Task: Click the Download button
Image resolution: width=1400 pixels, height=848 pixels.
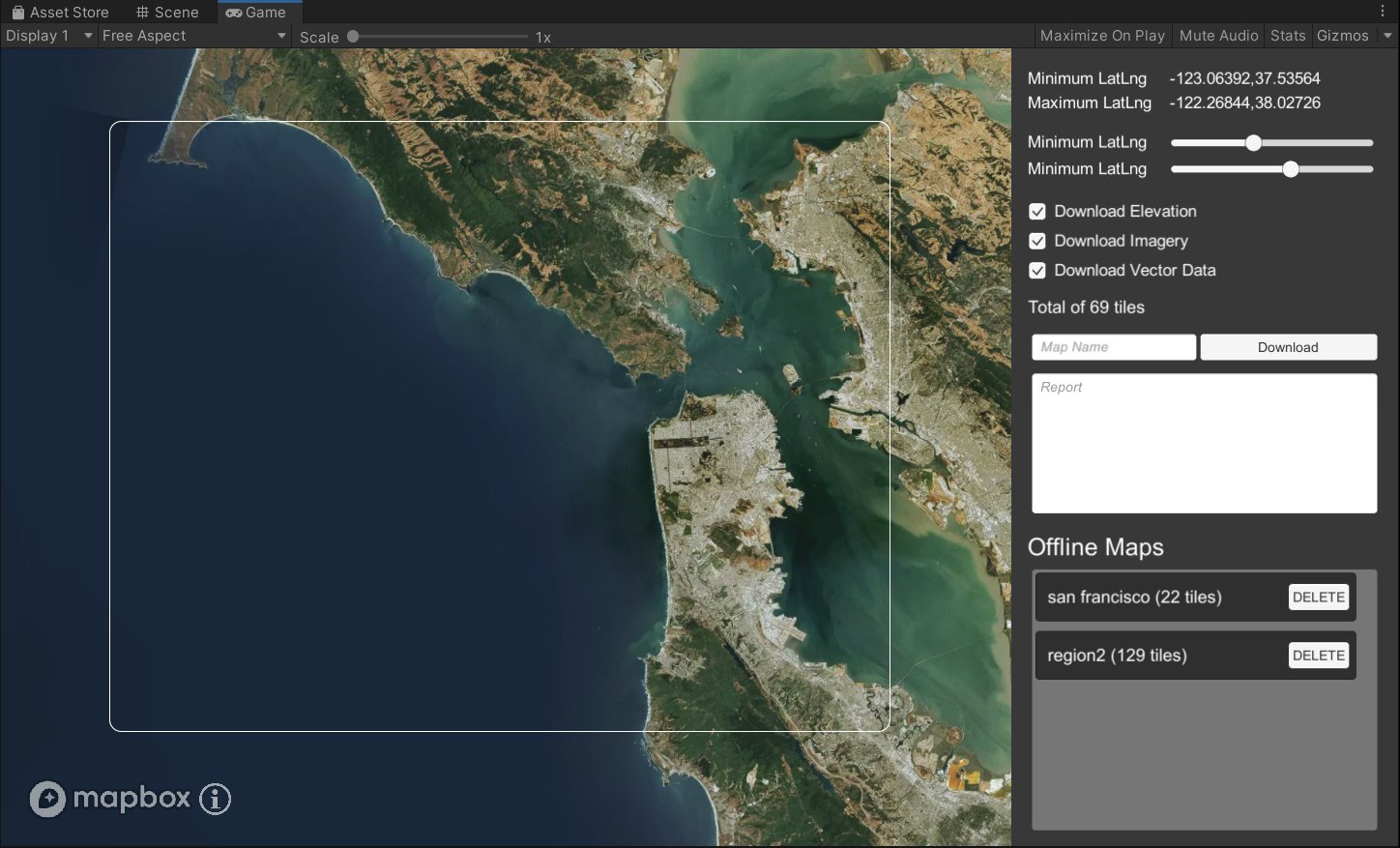Action: [x=1288, y=347]
